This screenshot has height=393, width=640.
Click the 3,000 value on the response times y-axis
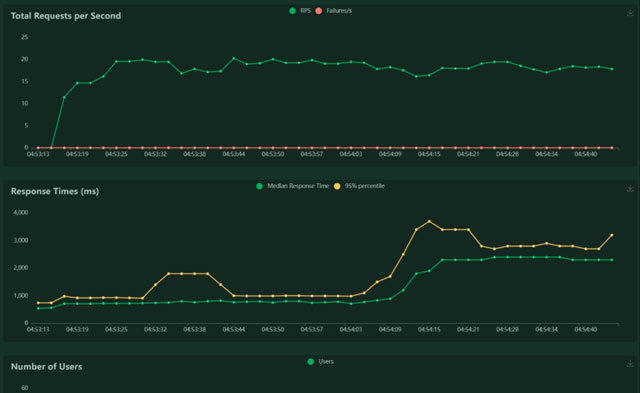pos(21,240)
